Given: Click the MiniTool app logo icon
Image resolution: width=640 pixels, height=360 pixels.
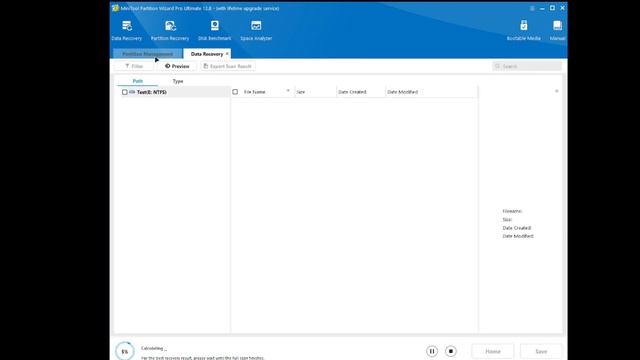Looking at the screenshot, I should pos(116,8).
